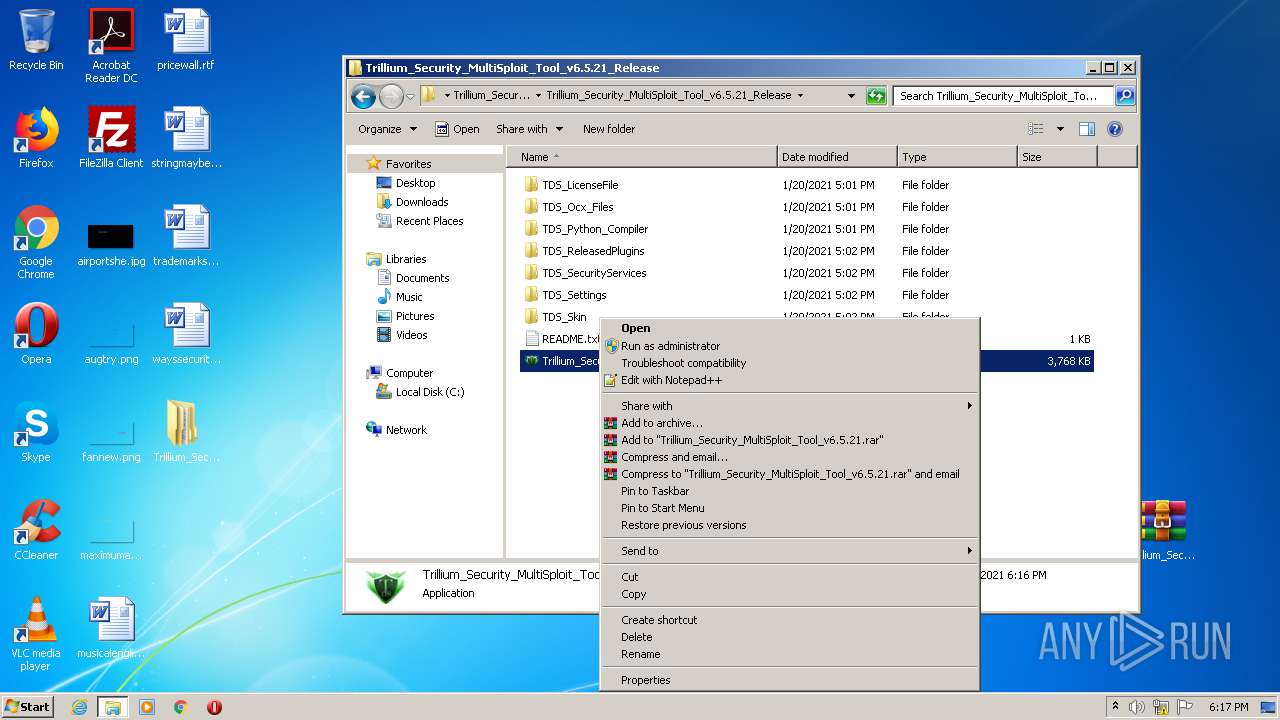Click the Chrome icon in taskbar

click(180, 707)
